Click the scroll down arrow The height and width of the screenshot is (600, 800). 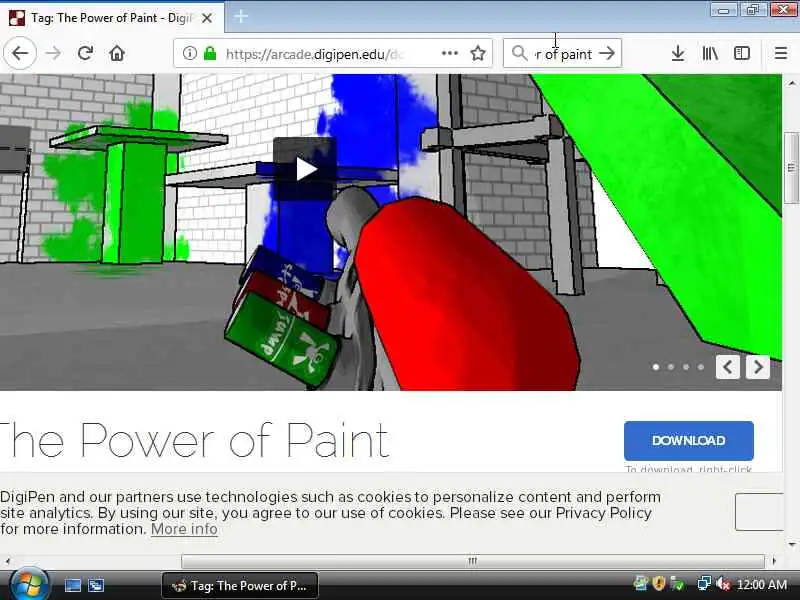pyautogui.click(x=791, y=544)
